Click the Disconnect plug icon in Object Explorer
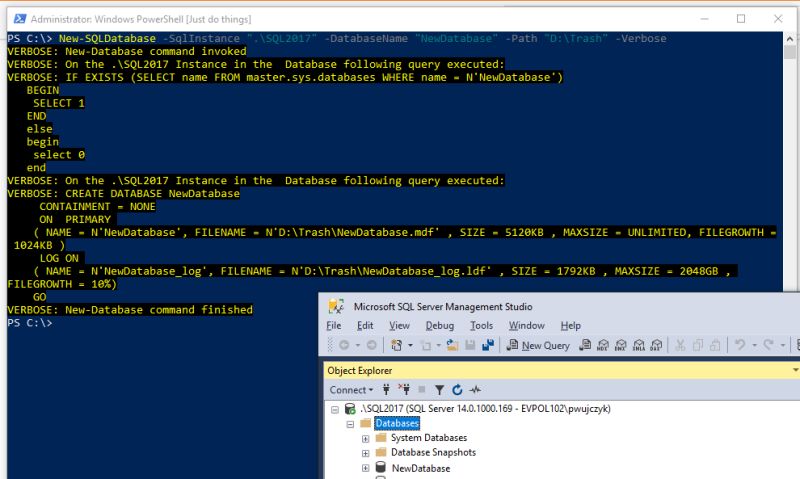 [404, 390]
